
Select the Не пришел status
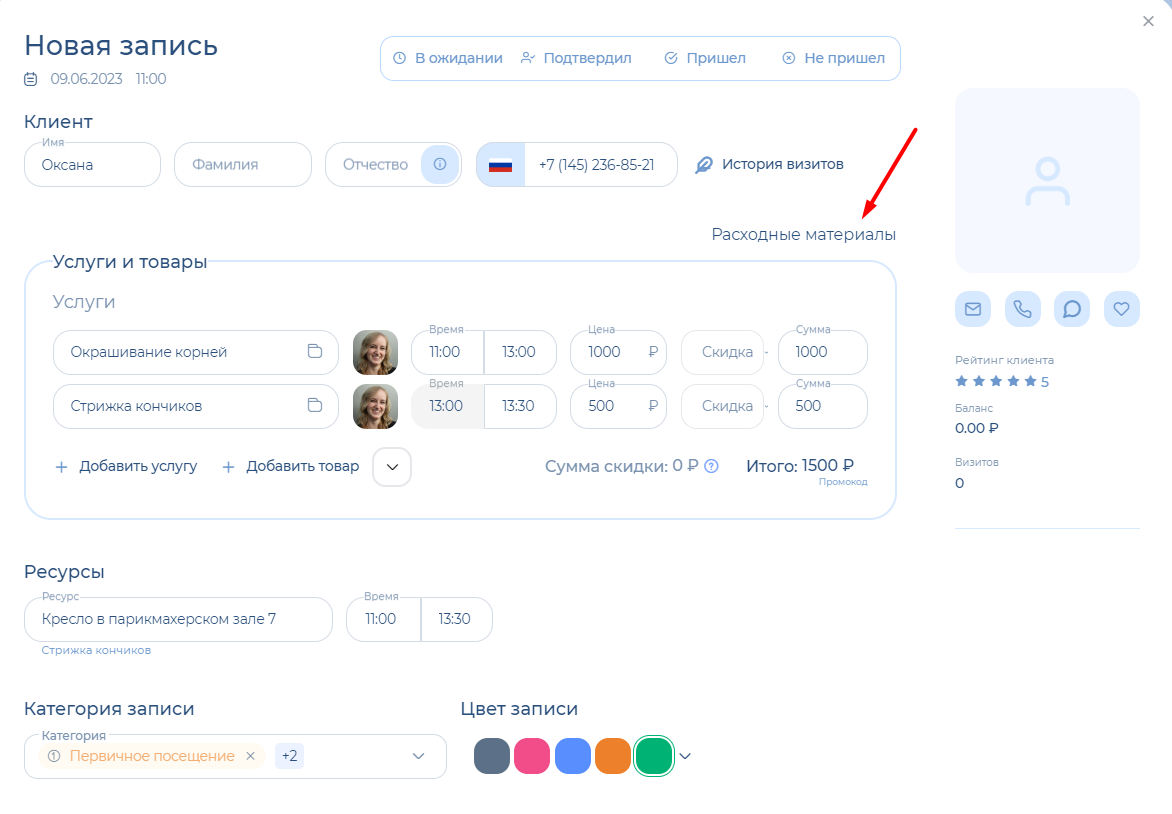[x=833, y=58]
